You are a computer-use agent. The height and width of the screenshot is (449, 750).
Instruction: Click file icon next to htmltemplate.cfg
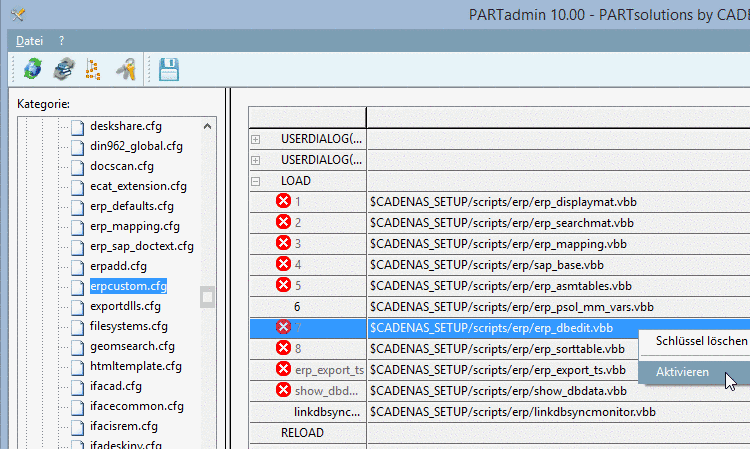77,367
